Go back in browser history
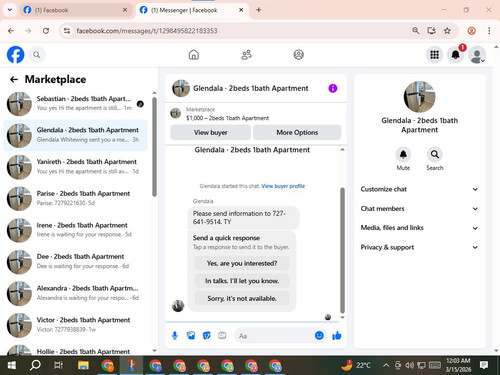The width and height of the screenshot is (500, 375). tap(11, 31)
